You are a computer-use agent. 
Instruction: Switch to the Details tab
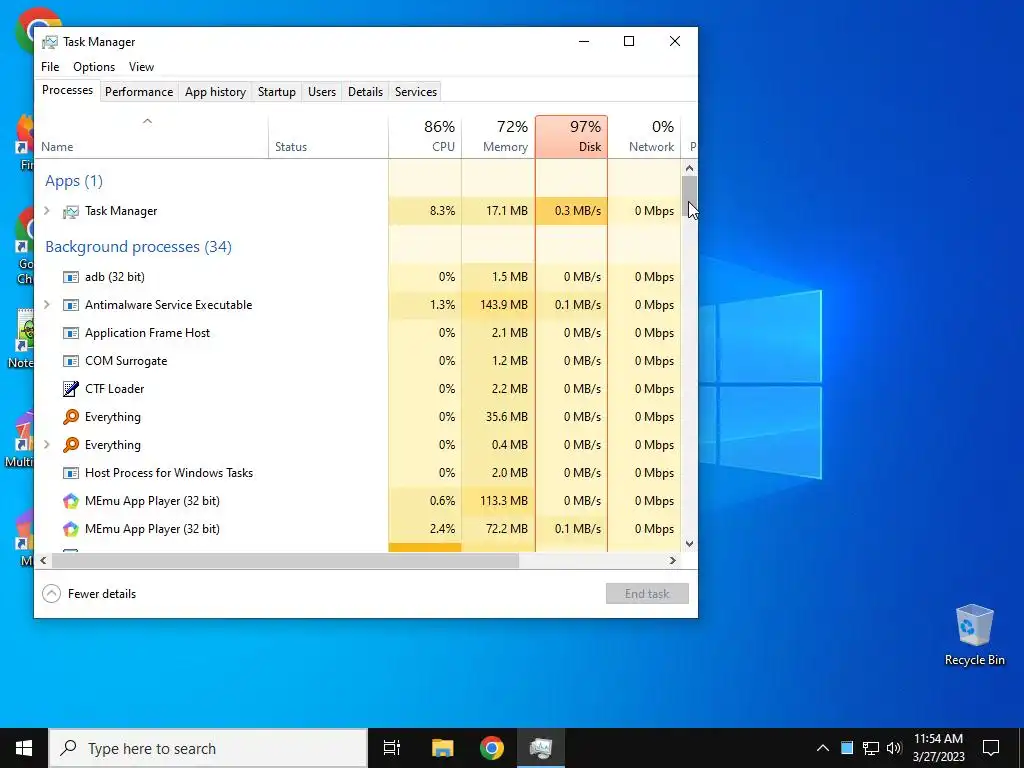point(365,92)
